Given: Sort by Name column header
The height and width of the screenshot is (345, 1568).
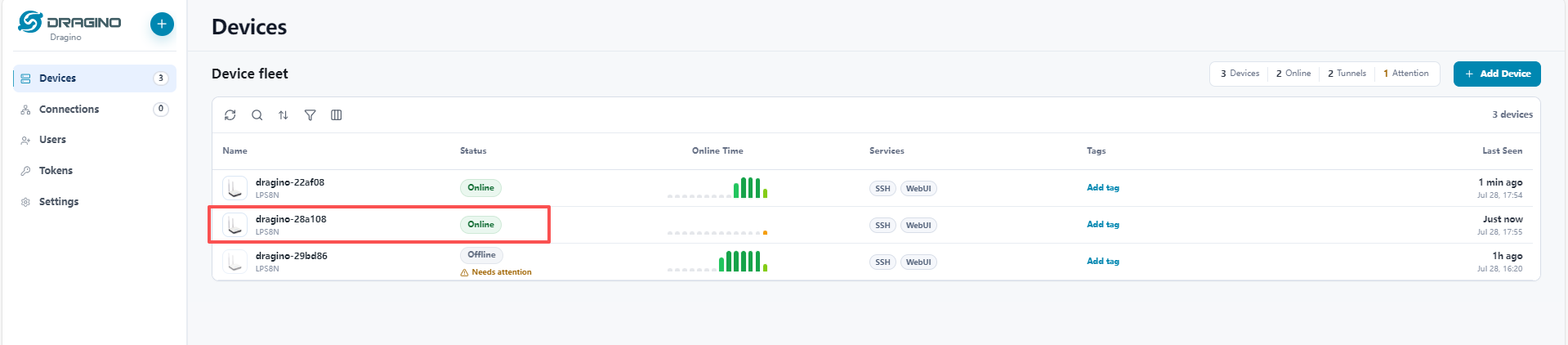Looking at the screenshot, I should pyautogui.click(x=235, y=151).
